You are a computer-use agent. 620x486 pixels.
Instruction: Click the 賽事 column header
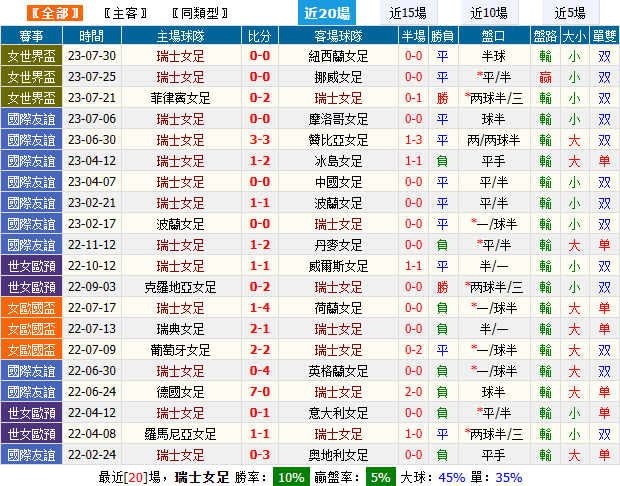(x=31, y=35)
